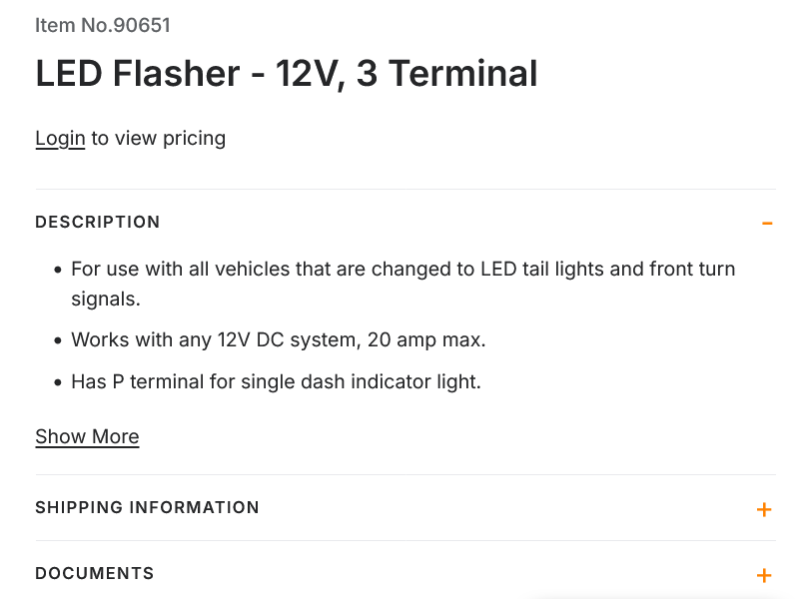Viewport: 800px width, 599px height.
Task: Click 'LED Flasher' in the product title
Action: 138,74
